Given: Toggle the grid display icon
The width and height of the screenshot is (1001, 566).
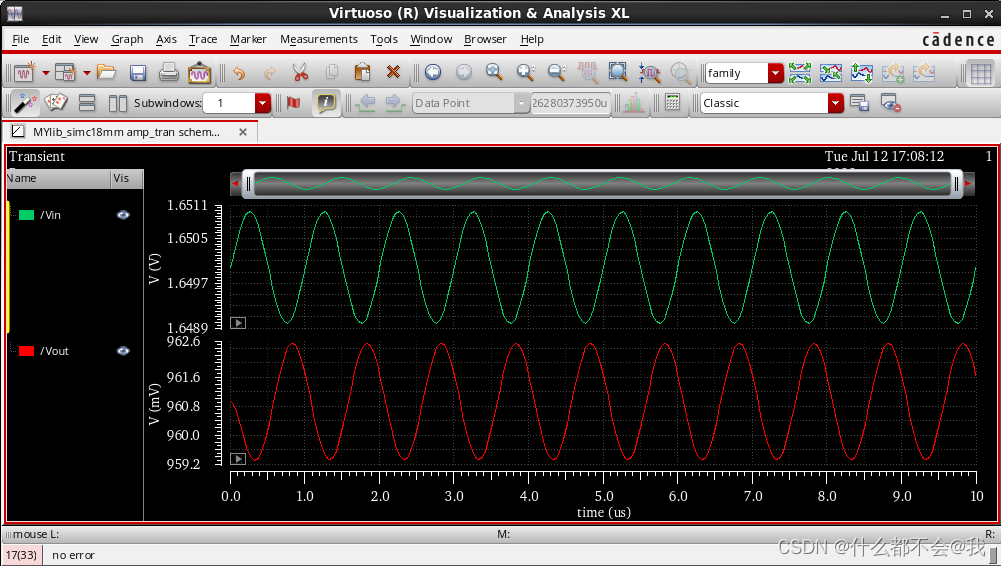Looking at the screenshot, I should [x=981, y=73].
